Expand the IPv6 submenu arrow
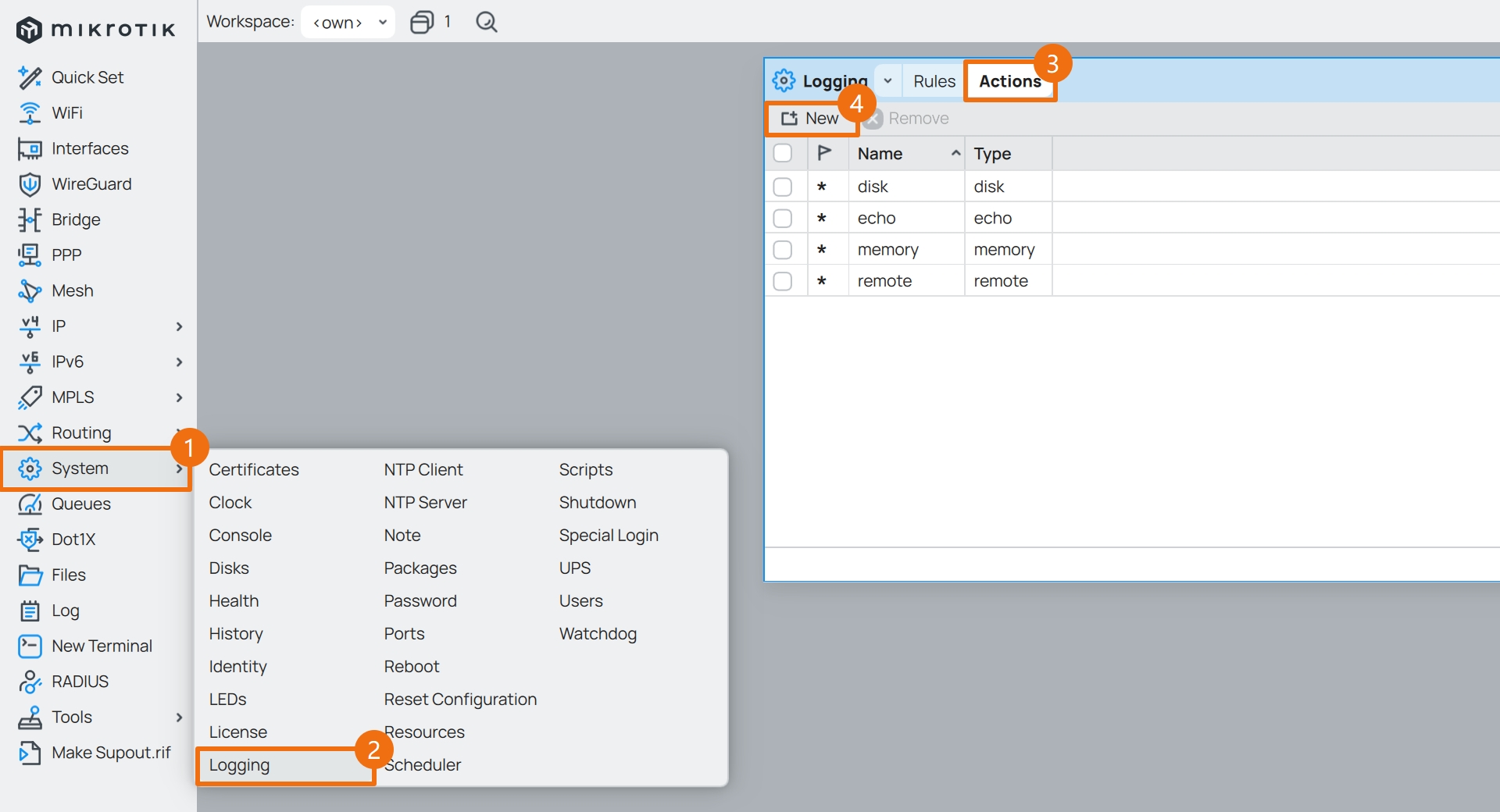The image size is (1500, 812). click(179, 361)
